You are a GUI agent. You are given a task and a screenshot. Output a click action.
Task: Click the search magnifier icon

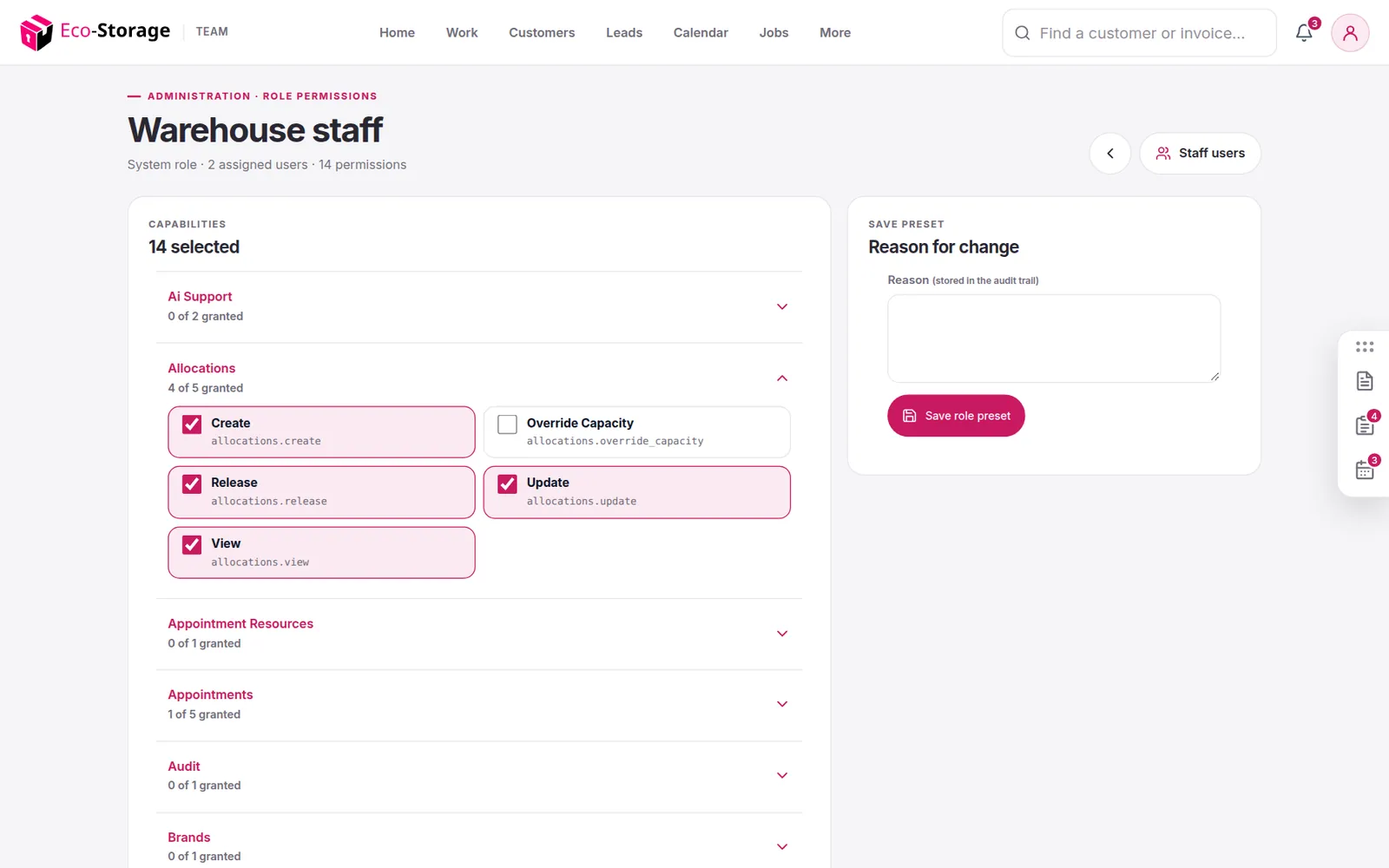tap(1023, 33)
